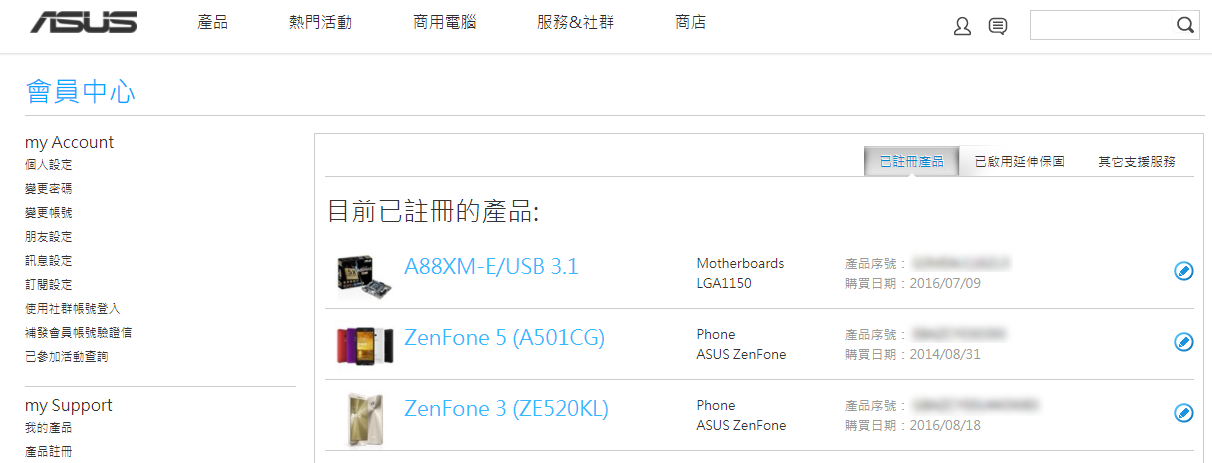Select the 已註冊產品 tab
Screen dimensions: 1212x463
(911, 161)
